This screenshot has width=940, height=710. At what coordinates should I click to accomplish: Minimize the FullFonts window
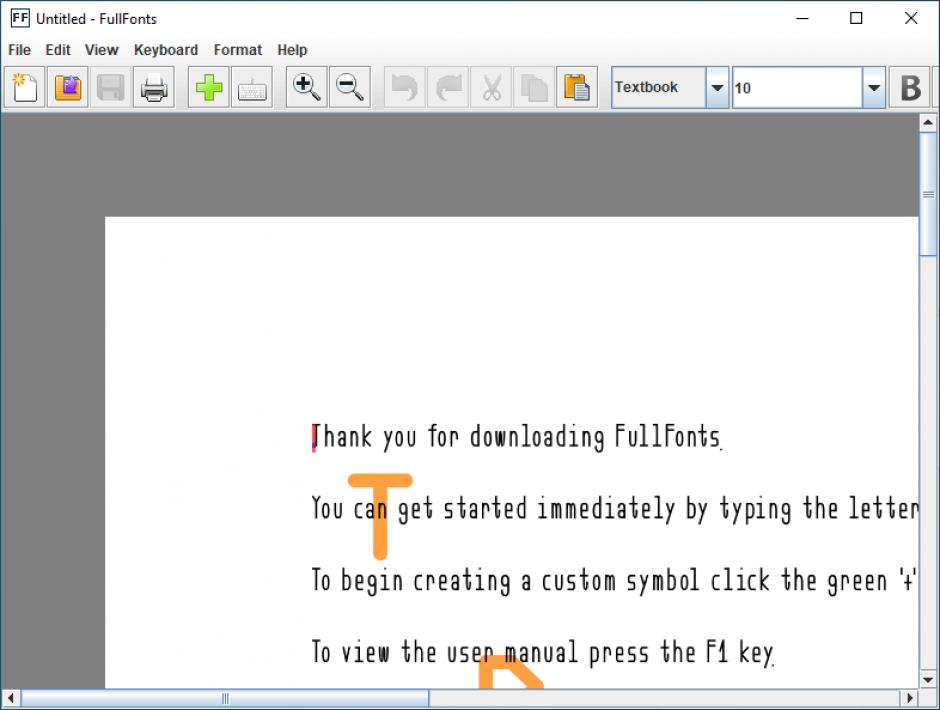(802, 18)
